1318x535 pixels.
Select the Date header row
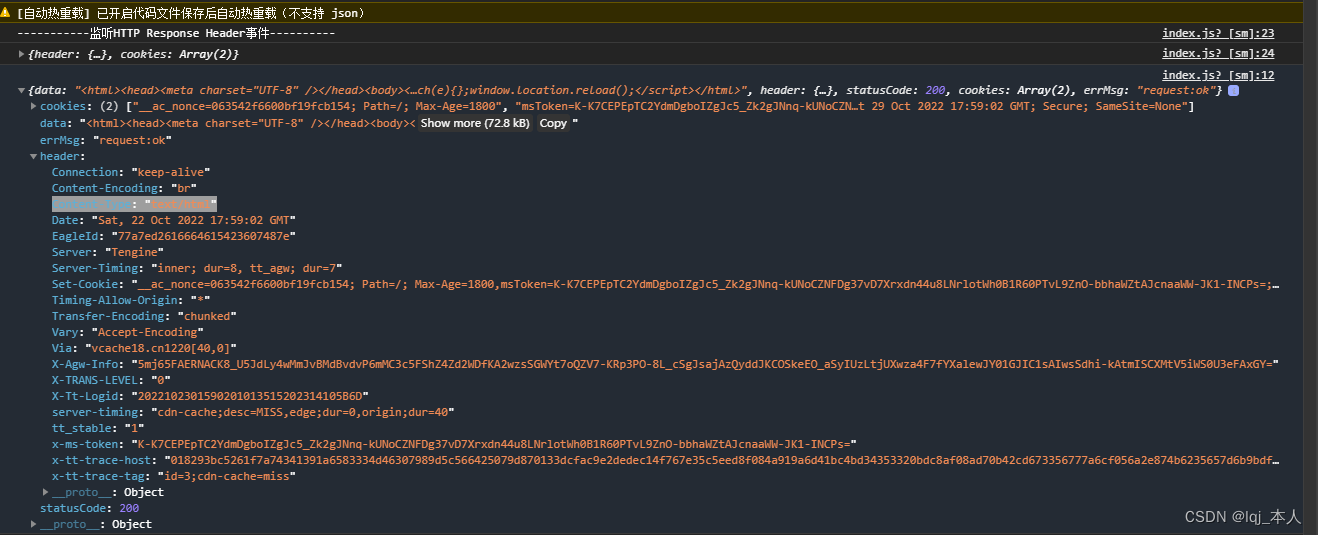tap(174, 220)
